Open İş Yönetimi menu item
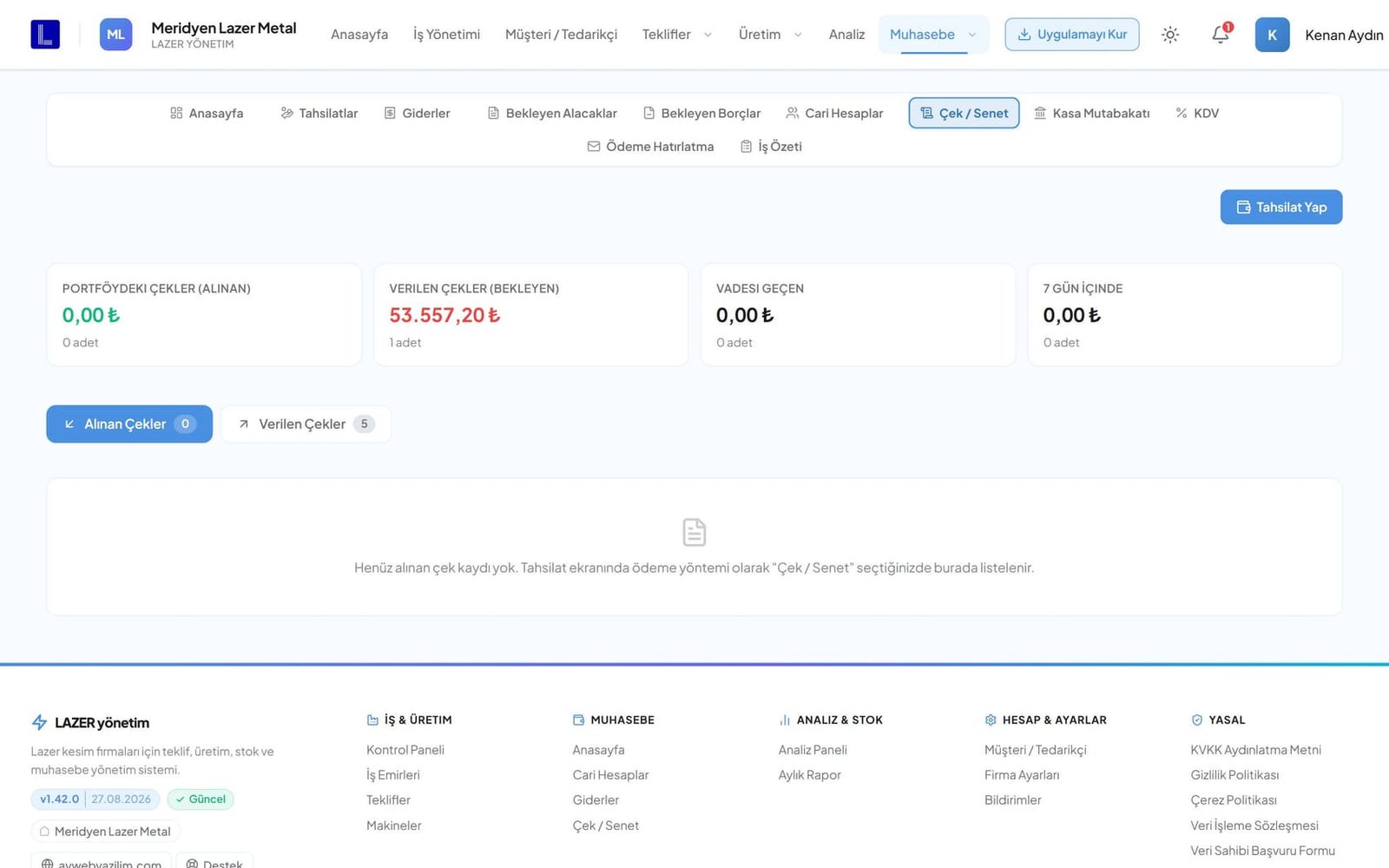 tap(446, 35)
